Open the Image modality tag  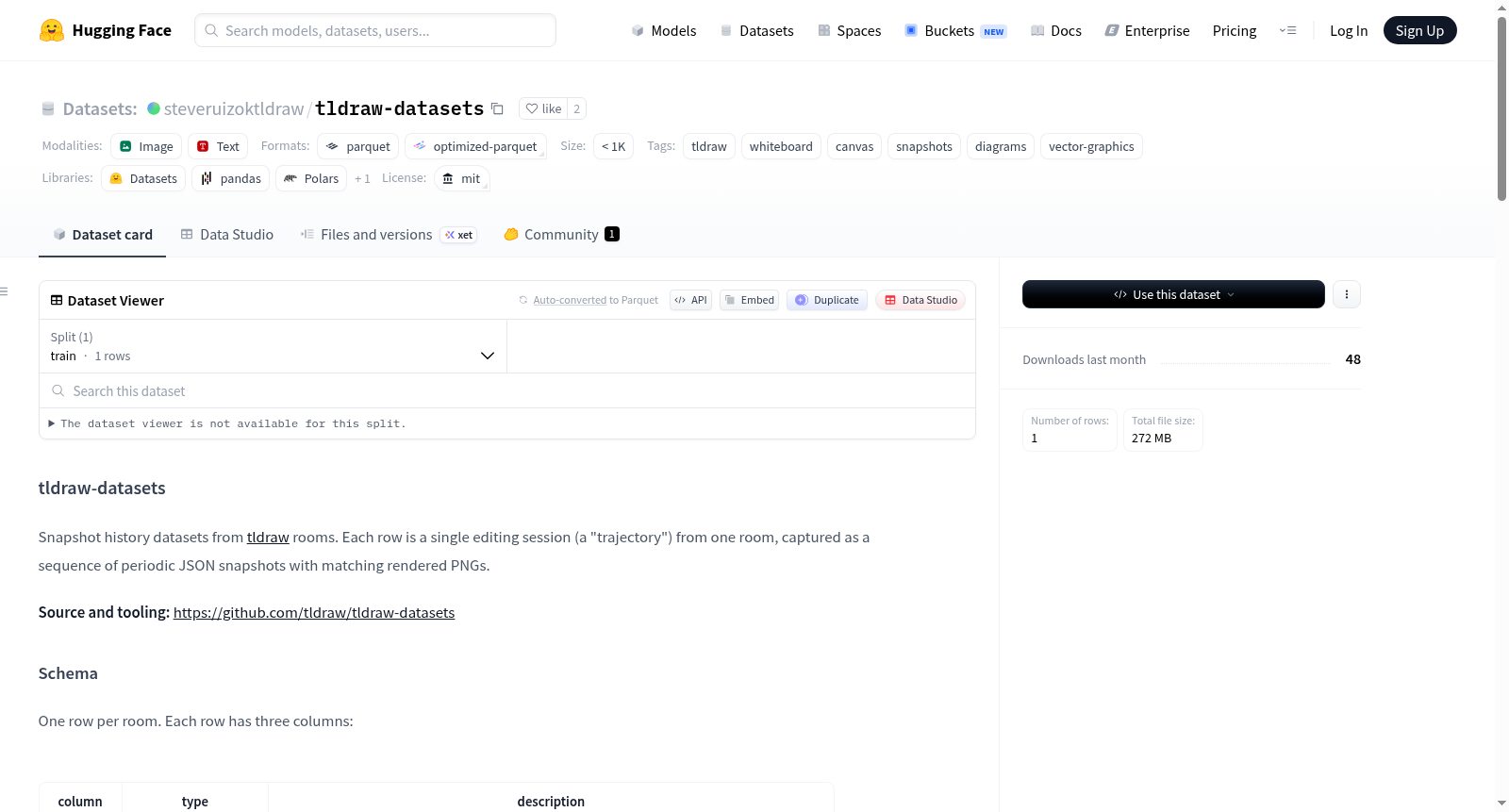(x=146, y=146)
